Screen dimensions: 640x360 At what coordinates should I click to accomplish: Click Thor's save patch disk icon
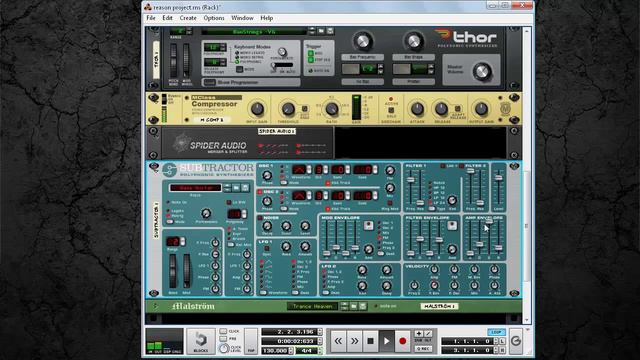pos(330,31)
